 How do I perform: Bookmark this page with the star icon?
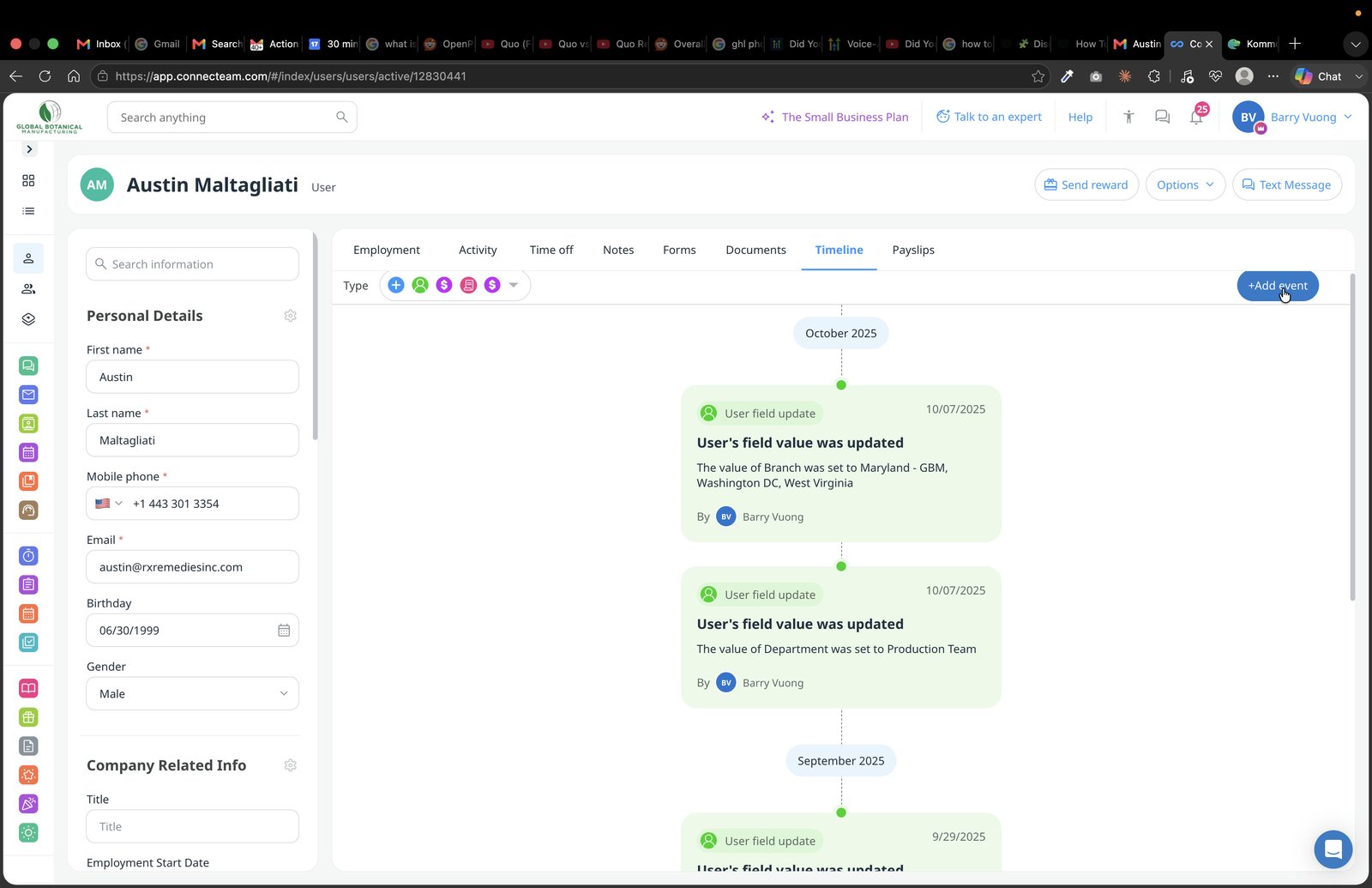(1038, 76)
